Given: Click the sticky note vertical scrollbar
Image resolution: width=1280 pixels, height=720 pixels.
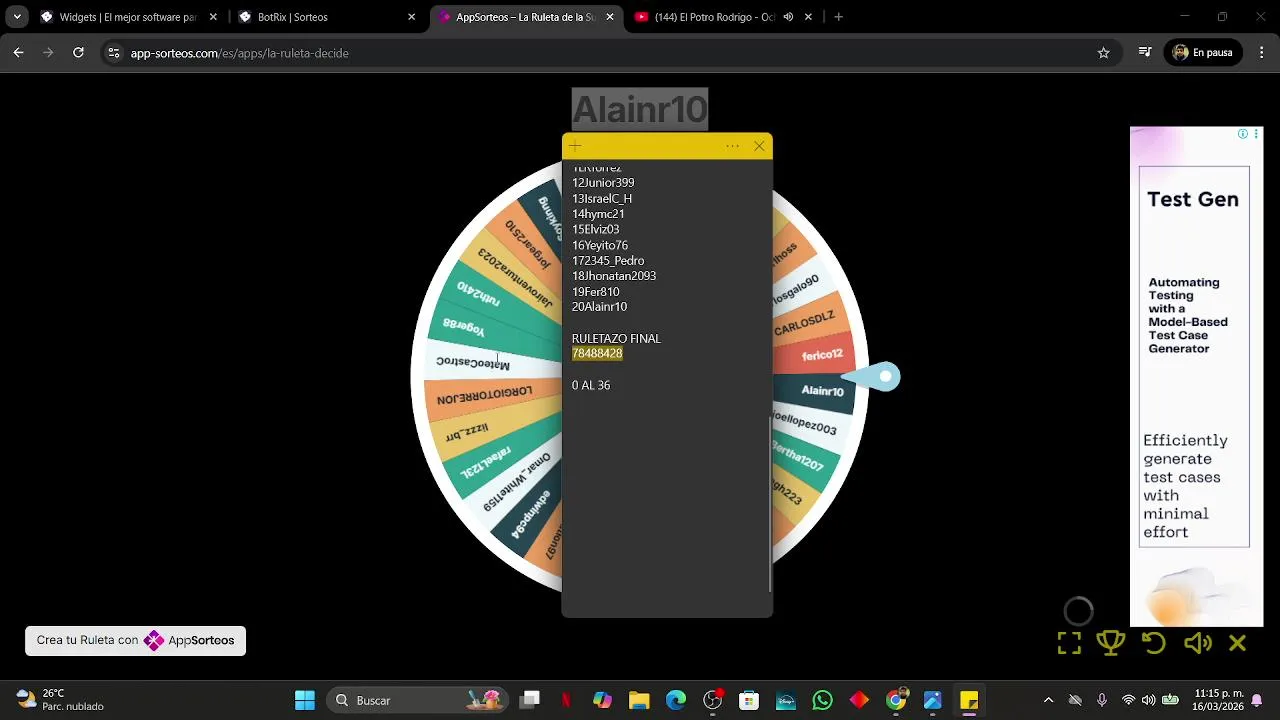Looking at the screenshot, I should click(770, 504).
